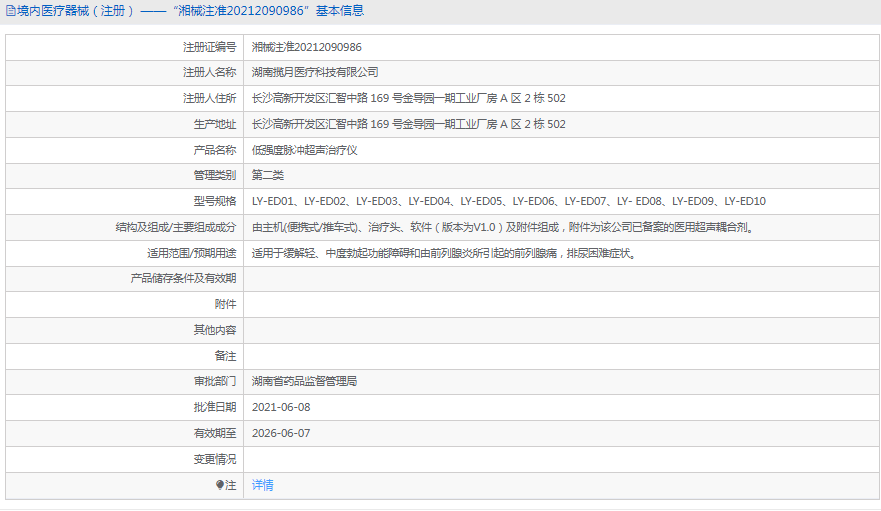Click the 审批部门 label
The image size is (881, 511).
215,381
